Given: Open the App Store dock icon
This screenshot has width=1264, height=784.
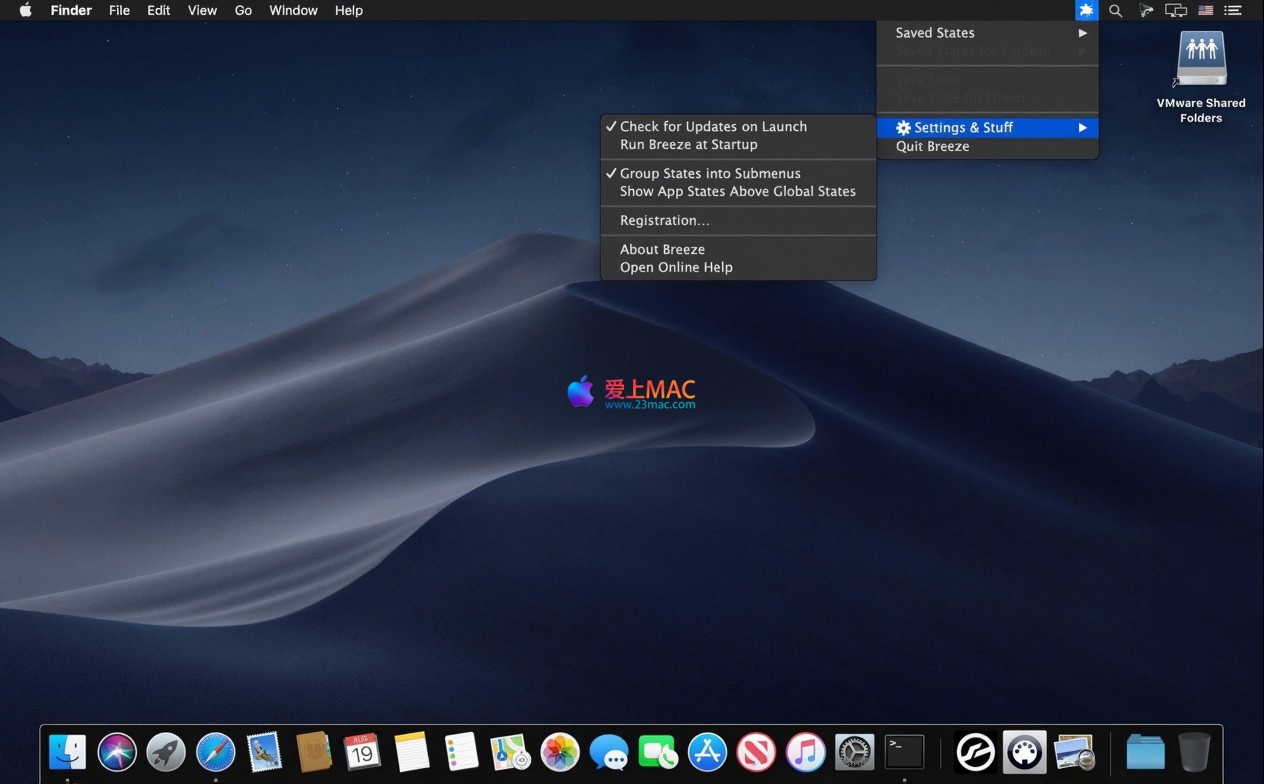Looking at the screenshot, I should [x=707, y=752].
